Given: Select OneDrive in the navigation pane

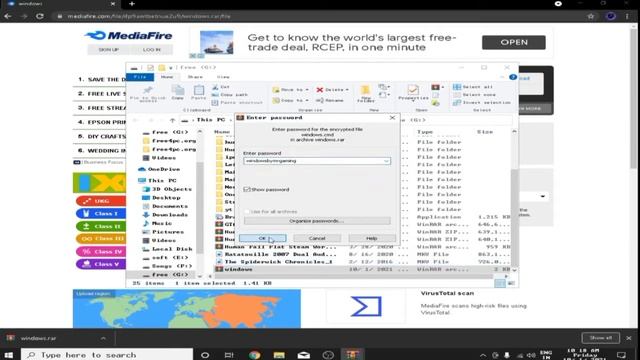Looking at the screenshot, I should 159,169.
